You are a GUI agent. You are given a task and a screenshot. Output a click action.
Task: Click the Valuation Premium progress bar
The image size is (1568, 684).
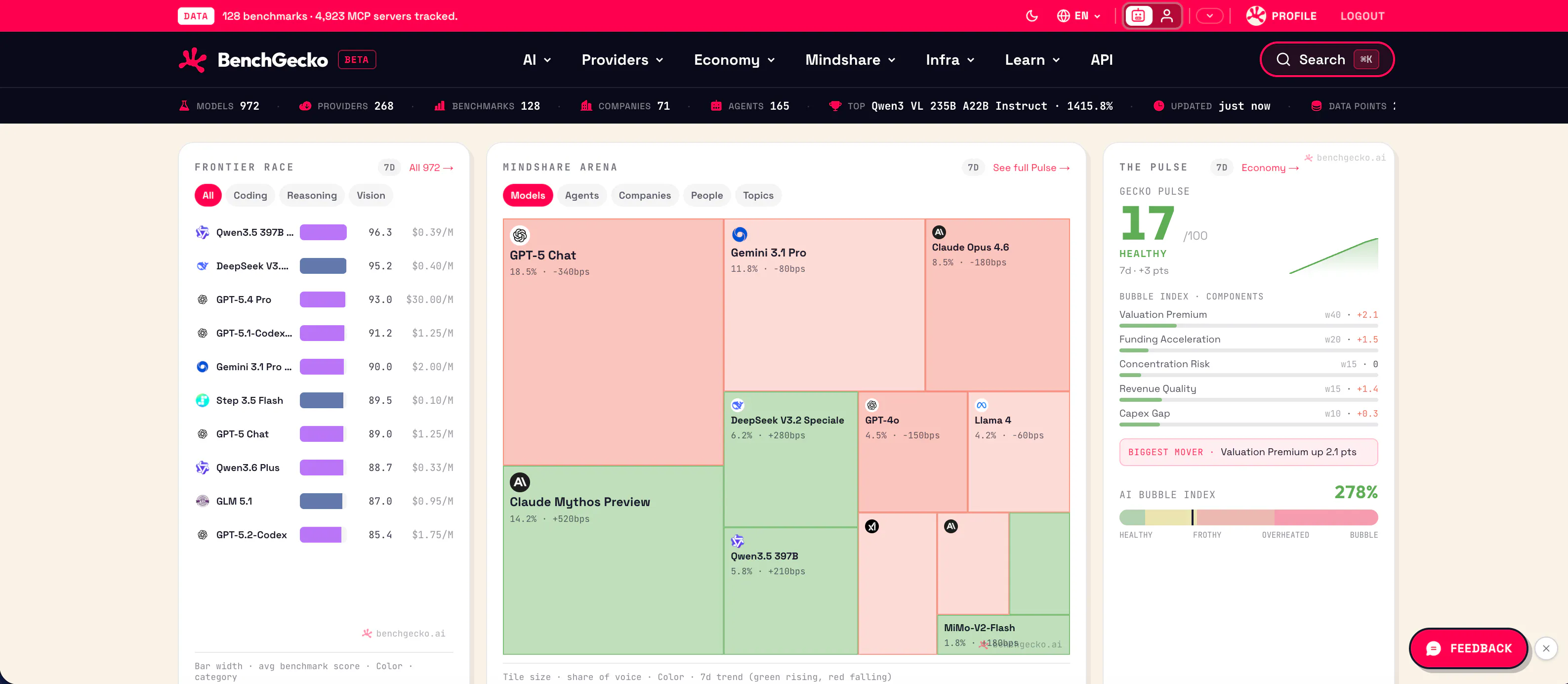[1248, 326]
